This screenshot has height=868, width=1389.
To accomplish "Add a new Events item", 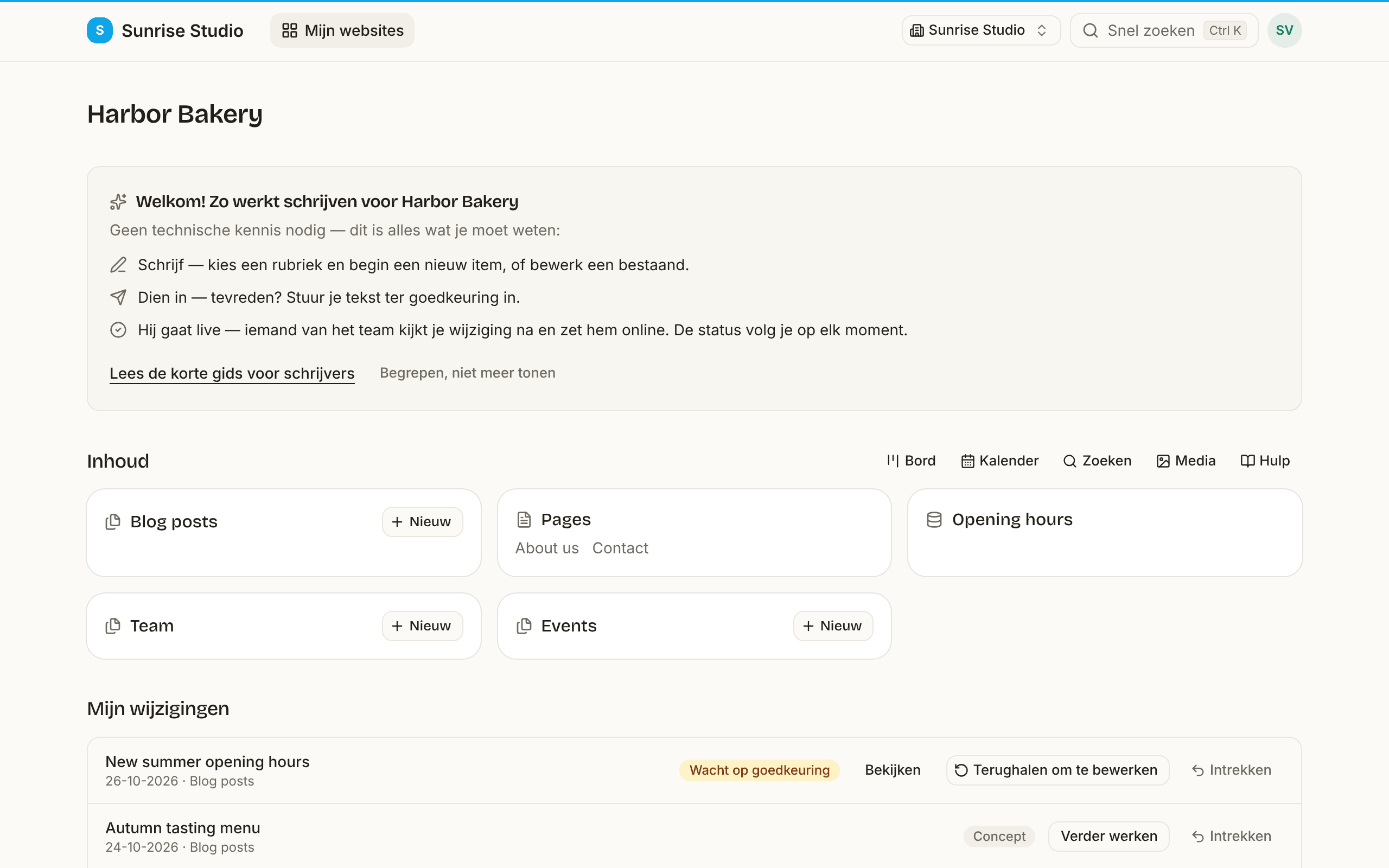I will pos(833,626).
